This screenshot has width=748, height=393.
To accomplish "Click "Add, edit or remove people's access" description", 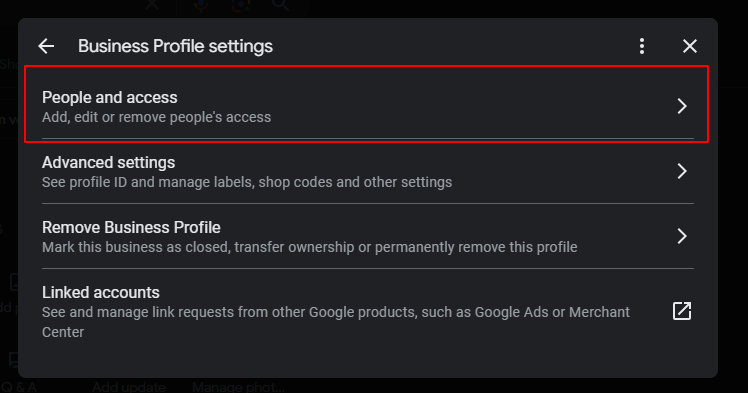I will tap(156, 117).
